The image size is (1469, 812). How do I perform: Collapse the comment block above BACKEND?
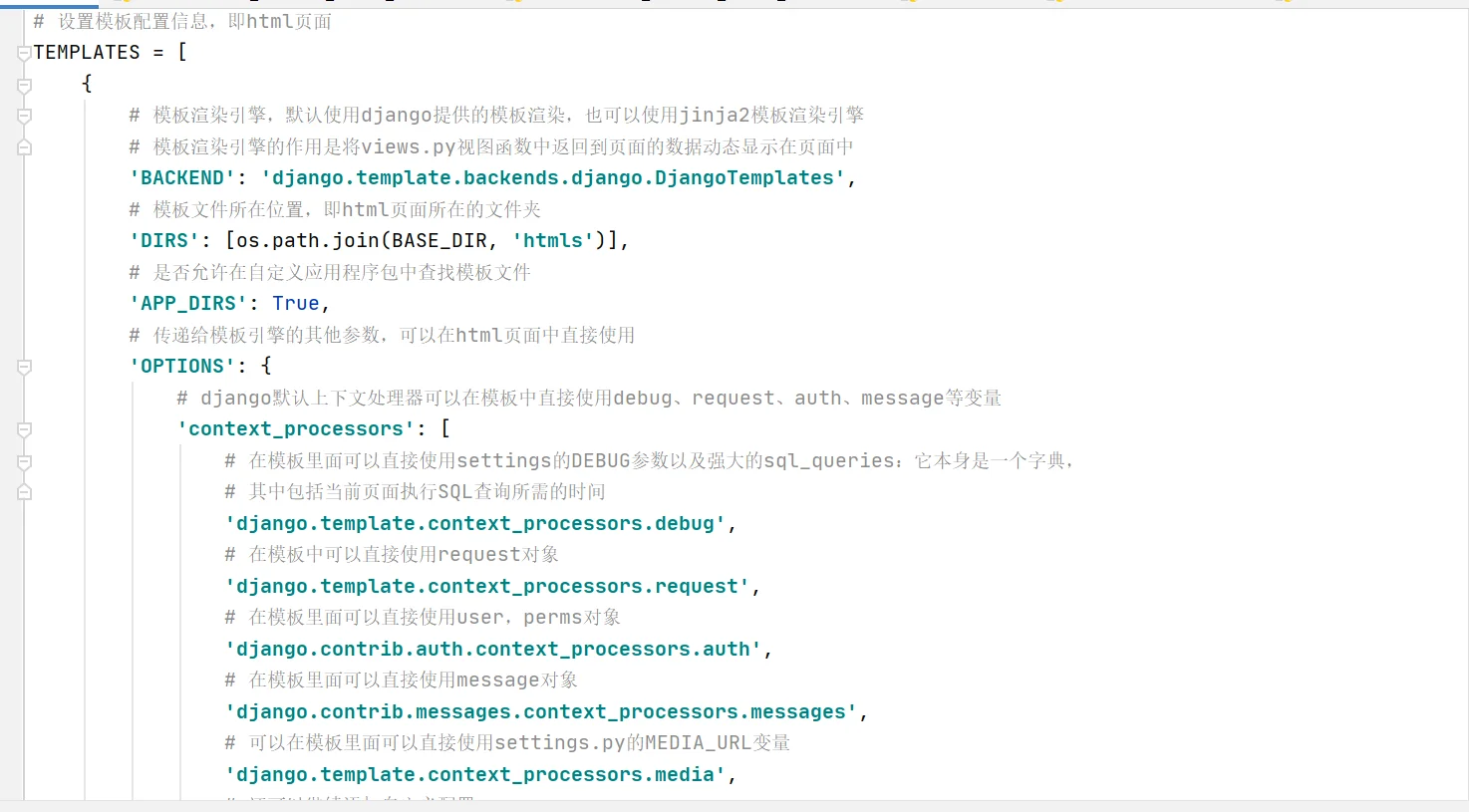[23, 116]
